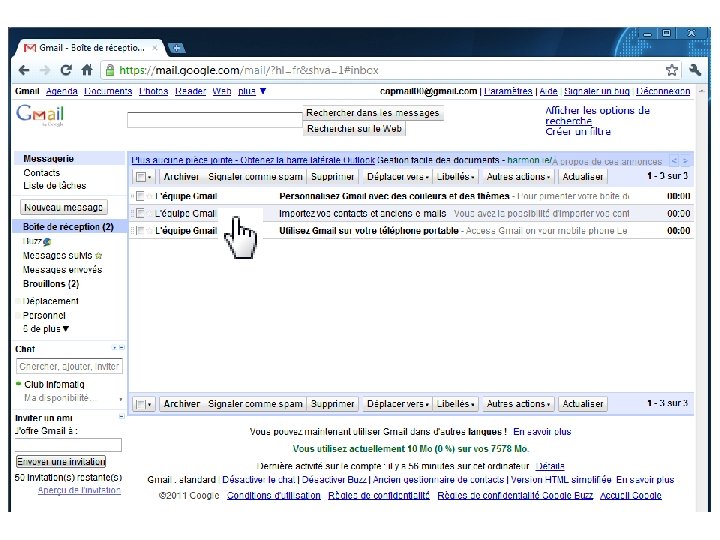
Task: Open the top Libellés dropdown
Action: click(455, 177)
